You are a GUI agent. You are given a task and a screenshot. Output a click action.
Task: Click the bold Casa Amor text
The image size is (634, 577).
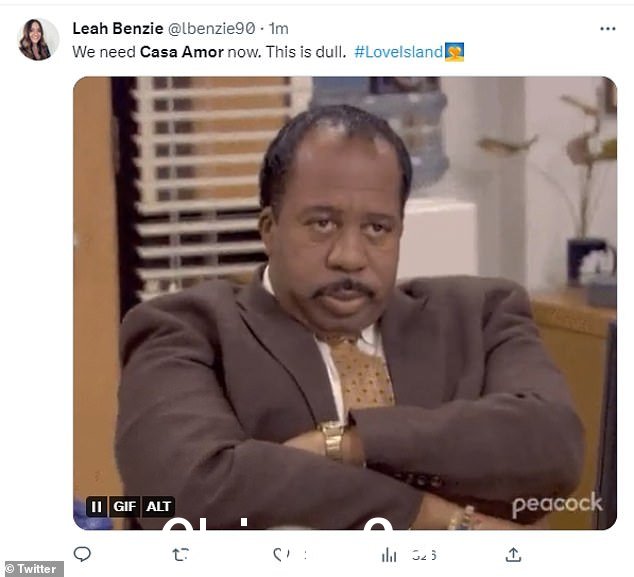[x=182, y=52]
